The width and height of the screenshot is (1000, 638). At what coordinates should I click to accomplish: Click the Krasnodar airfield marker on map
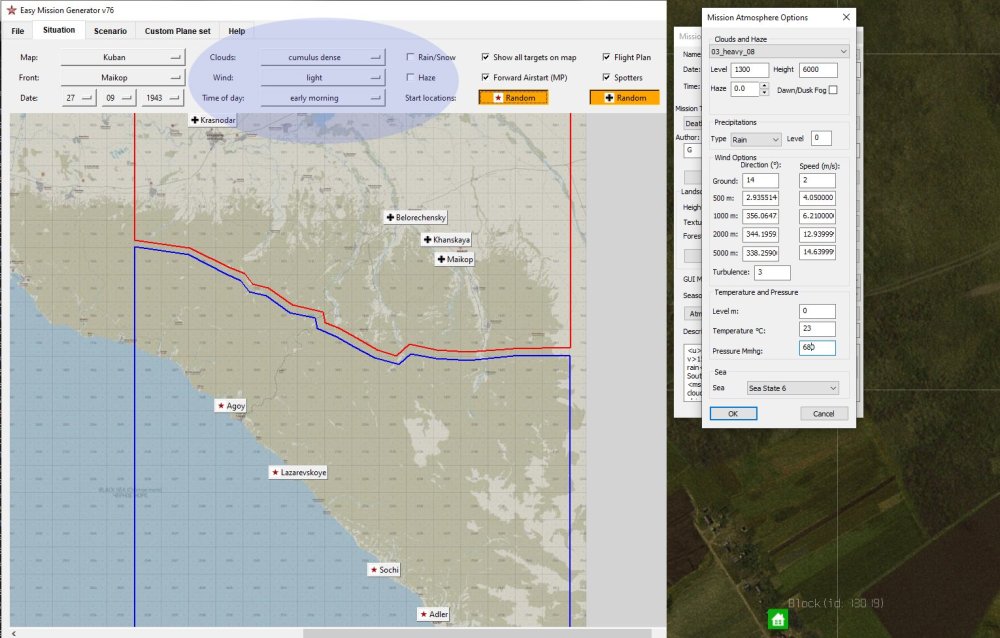tap(215, 120)
